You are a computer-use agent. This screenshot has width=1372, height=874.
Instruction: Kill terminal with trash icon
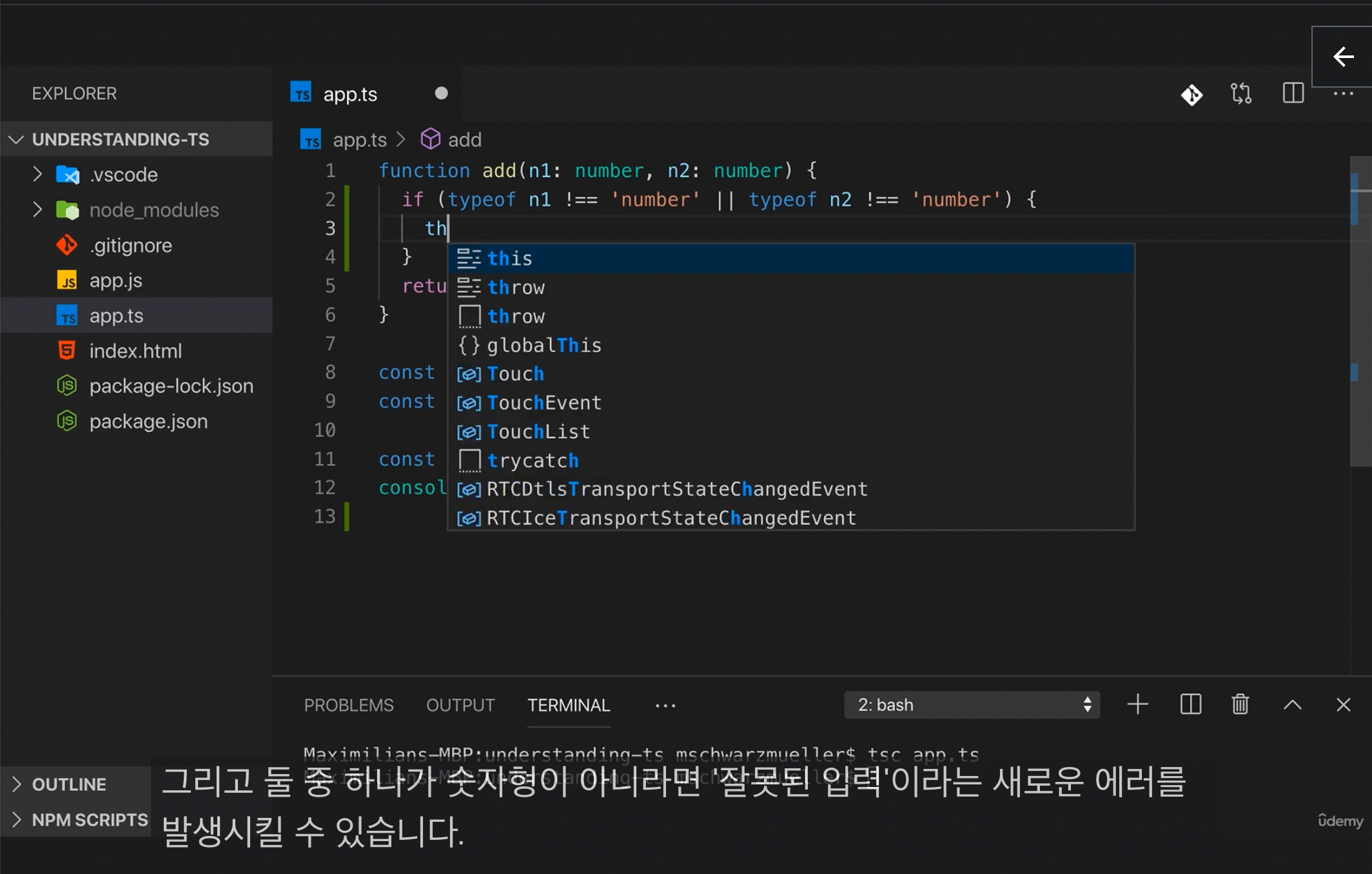pyautogui.click(x=1240, y=704)
